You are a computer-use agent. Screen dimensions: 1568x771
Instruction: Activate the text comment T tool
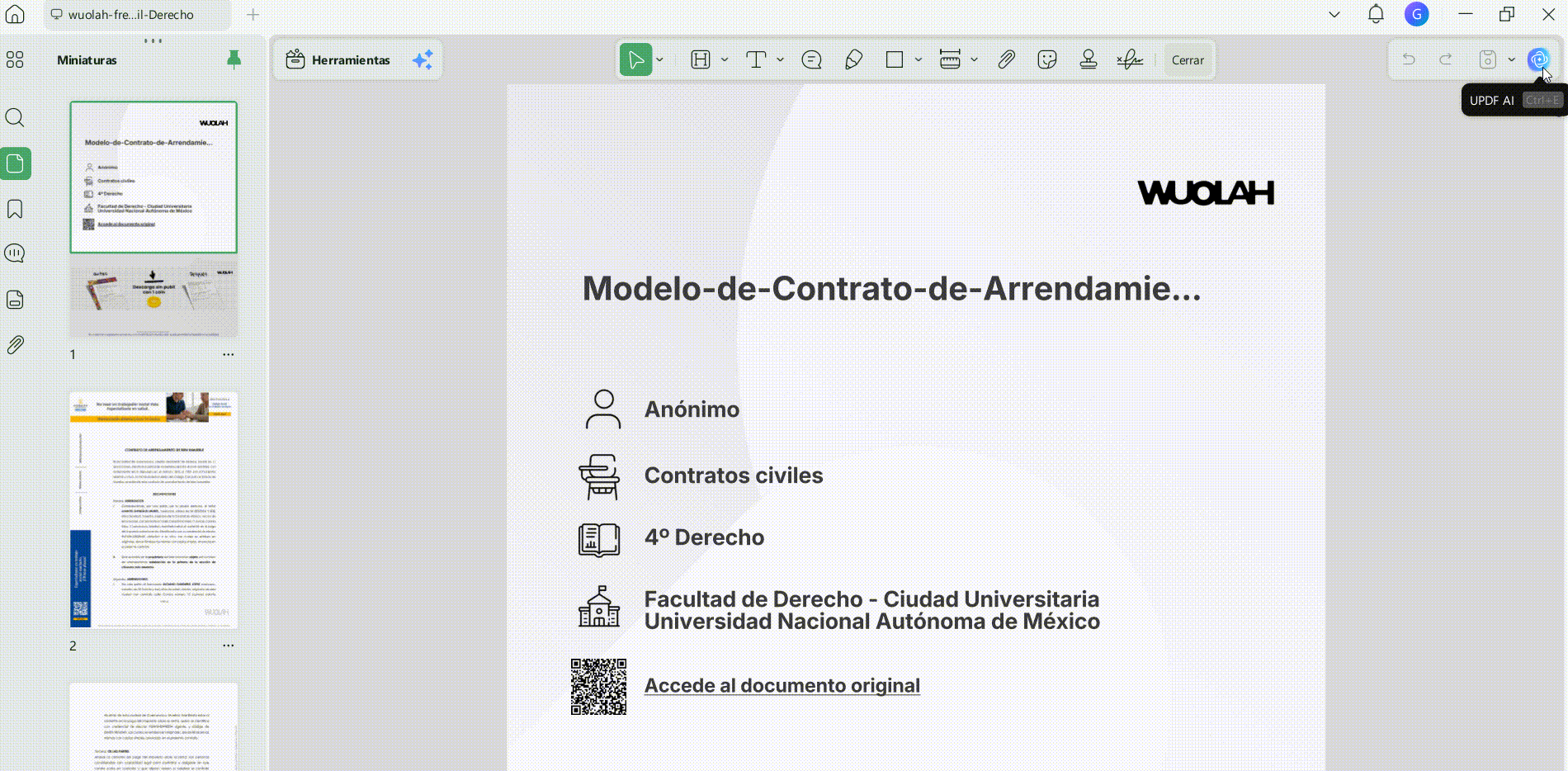(756, 59)
